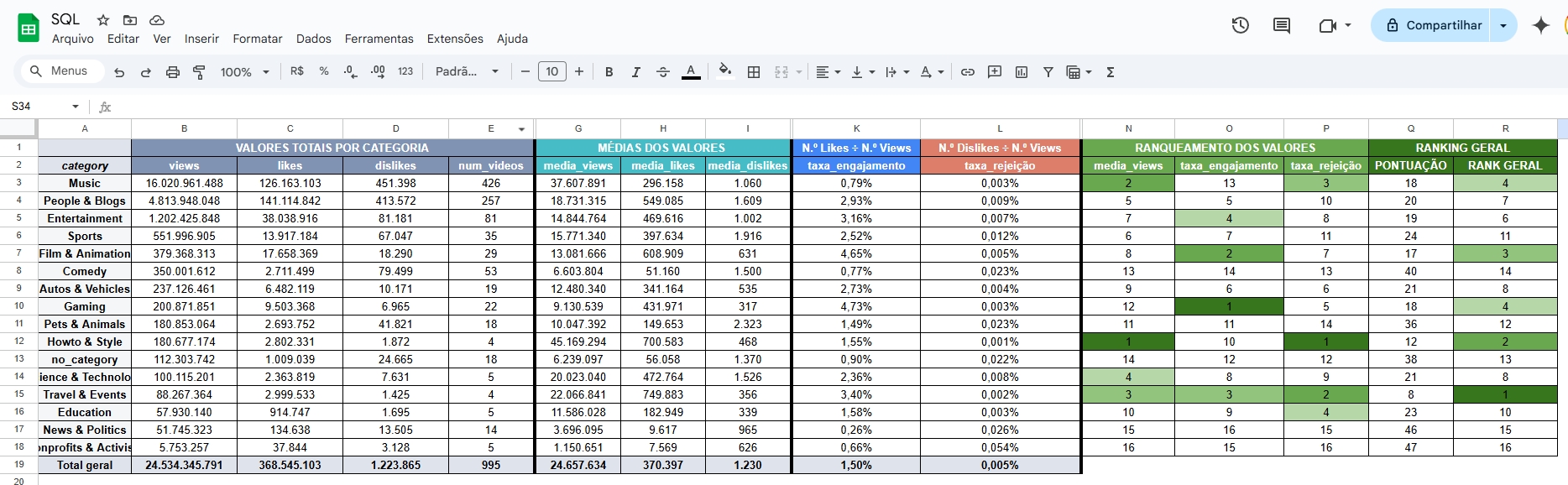The width and height of the screenshot is (1568, 485).
Task: Increase font size with plus button
Action: pos(579,72)
